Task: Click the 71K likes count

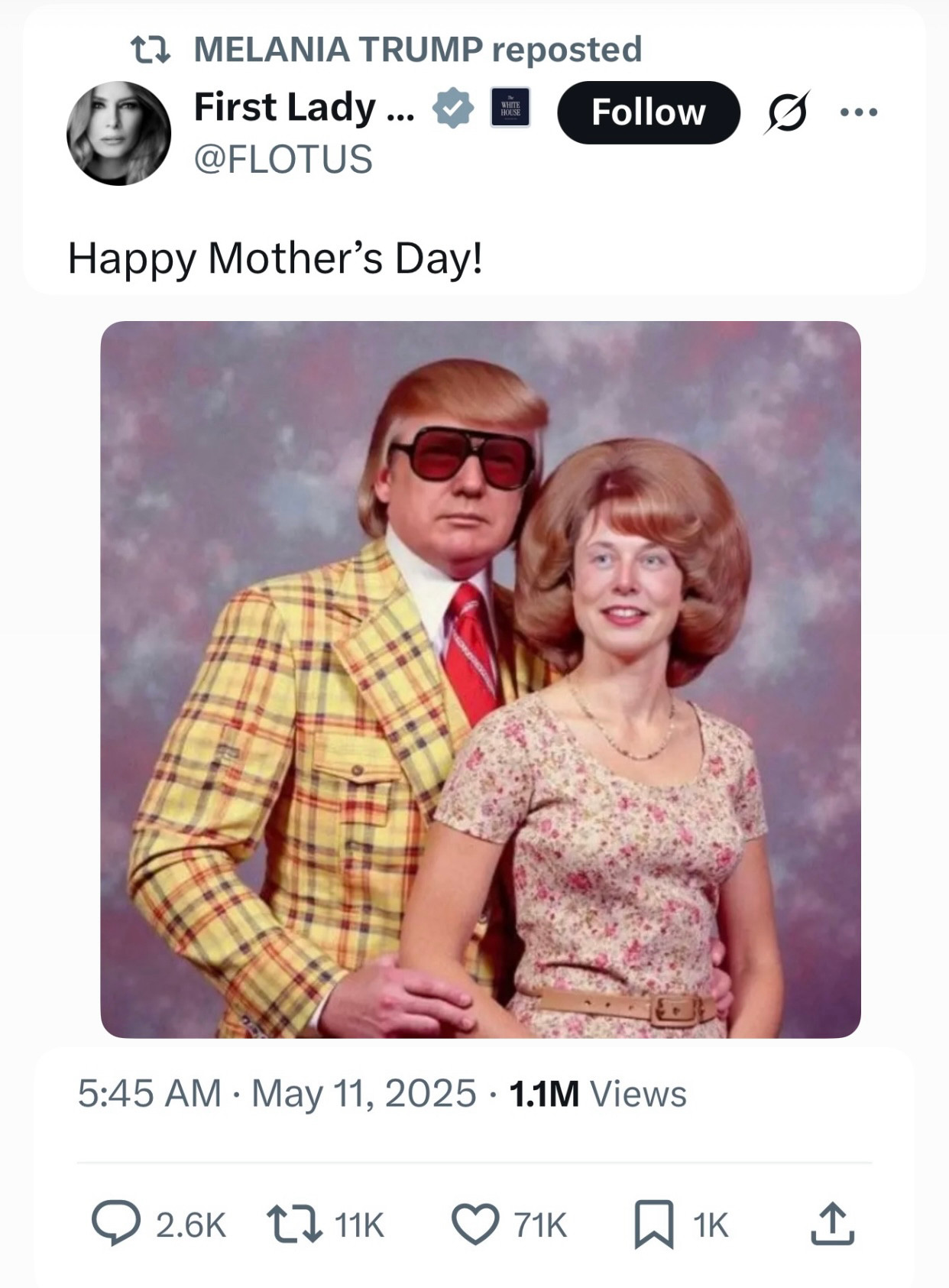Action: [x=540, y=1225]
